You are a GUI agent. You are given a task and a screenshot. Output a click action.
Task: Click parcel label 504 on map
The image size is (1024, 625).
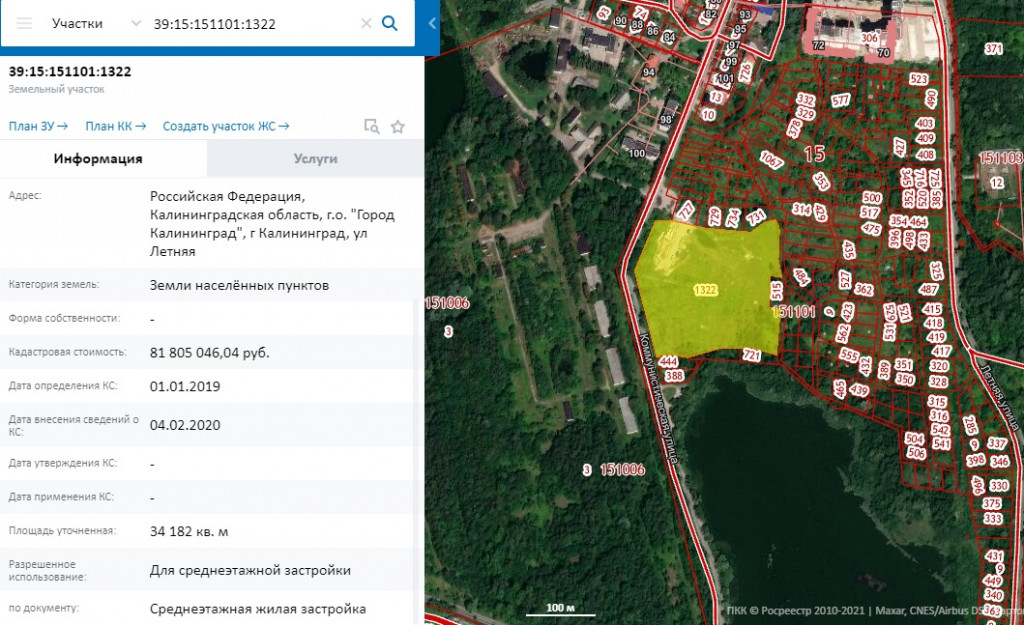pyautogui.click(x=914, y=439)
